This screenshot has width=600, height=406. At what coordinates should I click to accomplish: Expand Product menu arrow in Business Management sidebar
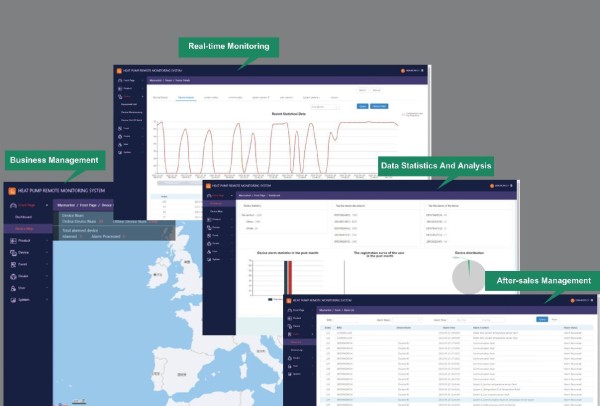(x=47, y=241)
